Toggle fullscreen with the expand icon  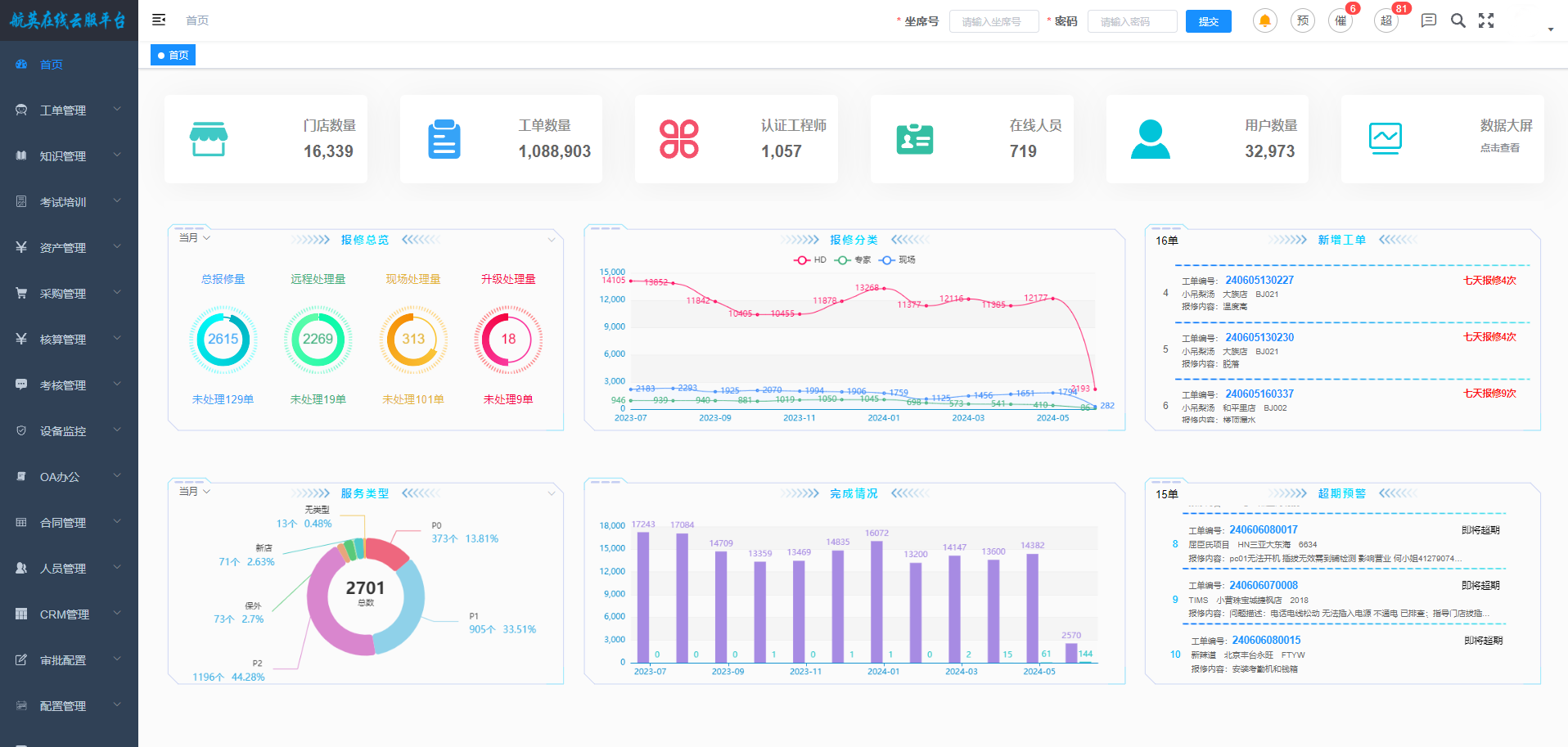point(1486,21)
